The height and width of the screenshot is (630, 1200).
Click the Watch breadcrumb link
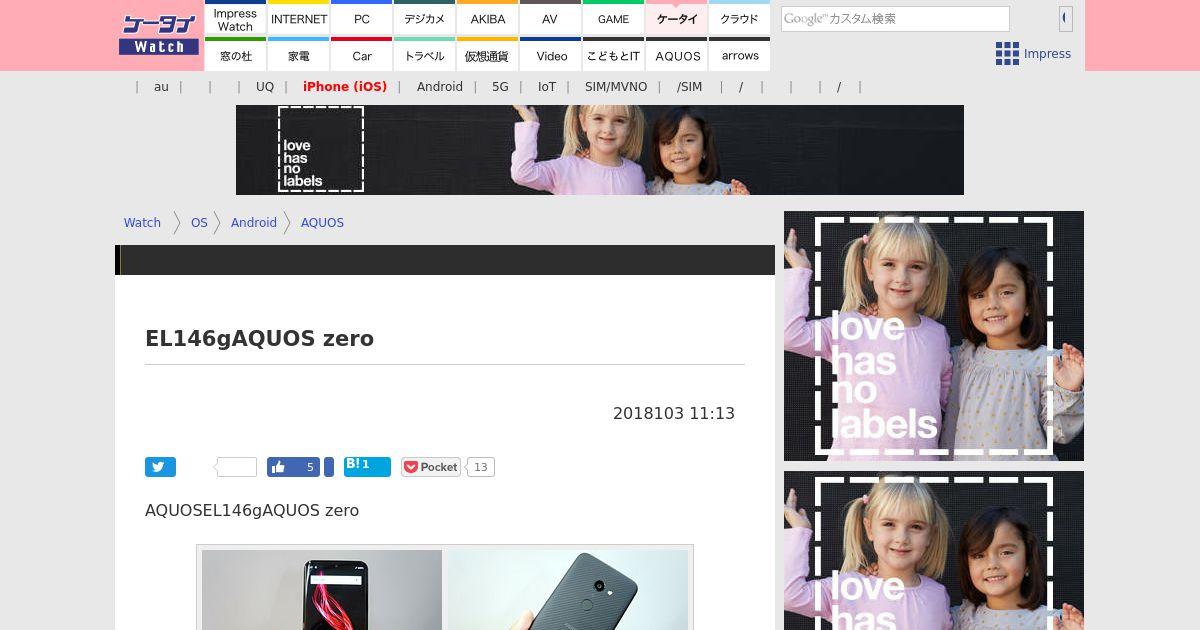point(142,223)
